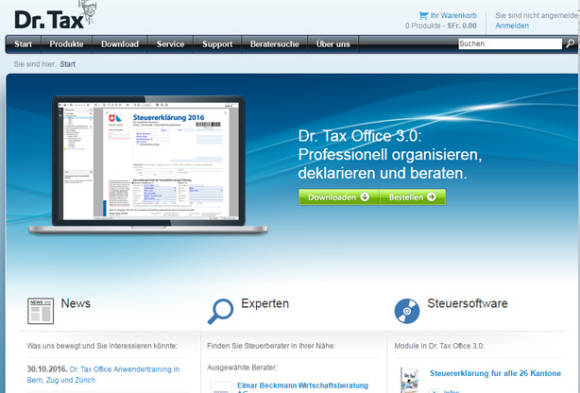
Task: Click 'Ausgewählte Berater' text
Action: [242, 367]
